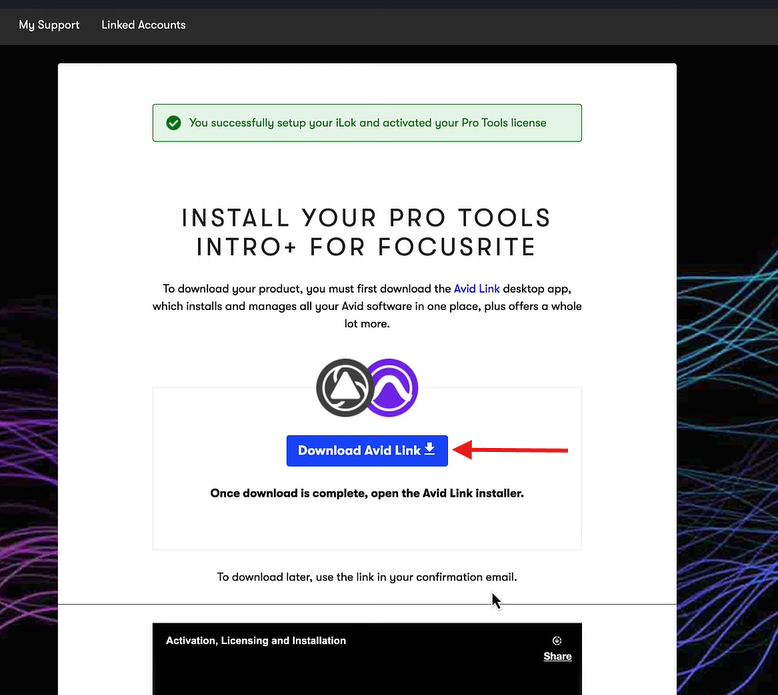The height and width of the screenshot is (695, 778).
Task: Click the 'Install Your Pro Tools Intro+ for Focusrite' heading
Action: (x=367, y=232)
